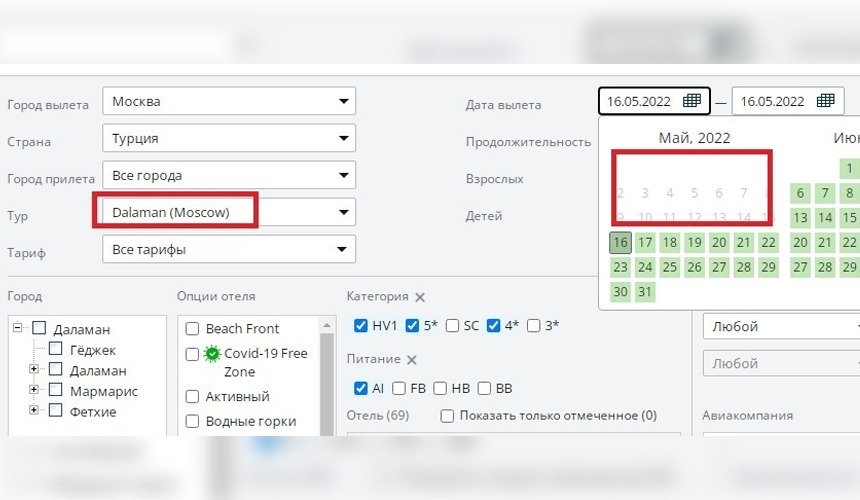
Task: Click the first departure date input field
Action: [x=642, y=101]
